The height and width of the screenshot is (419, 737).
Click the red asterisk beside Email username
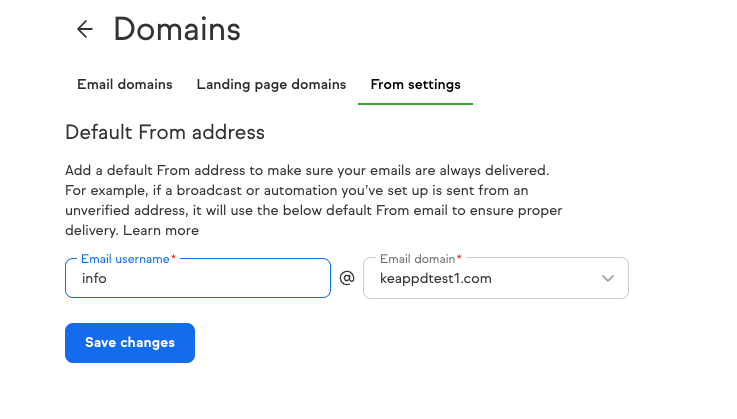point(173,256)
